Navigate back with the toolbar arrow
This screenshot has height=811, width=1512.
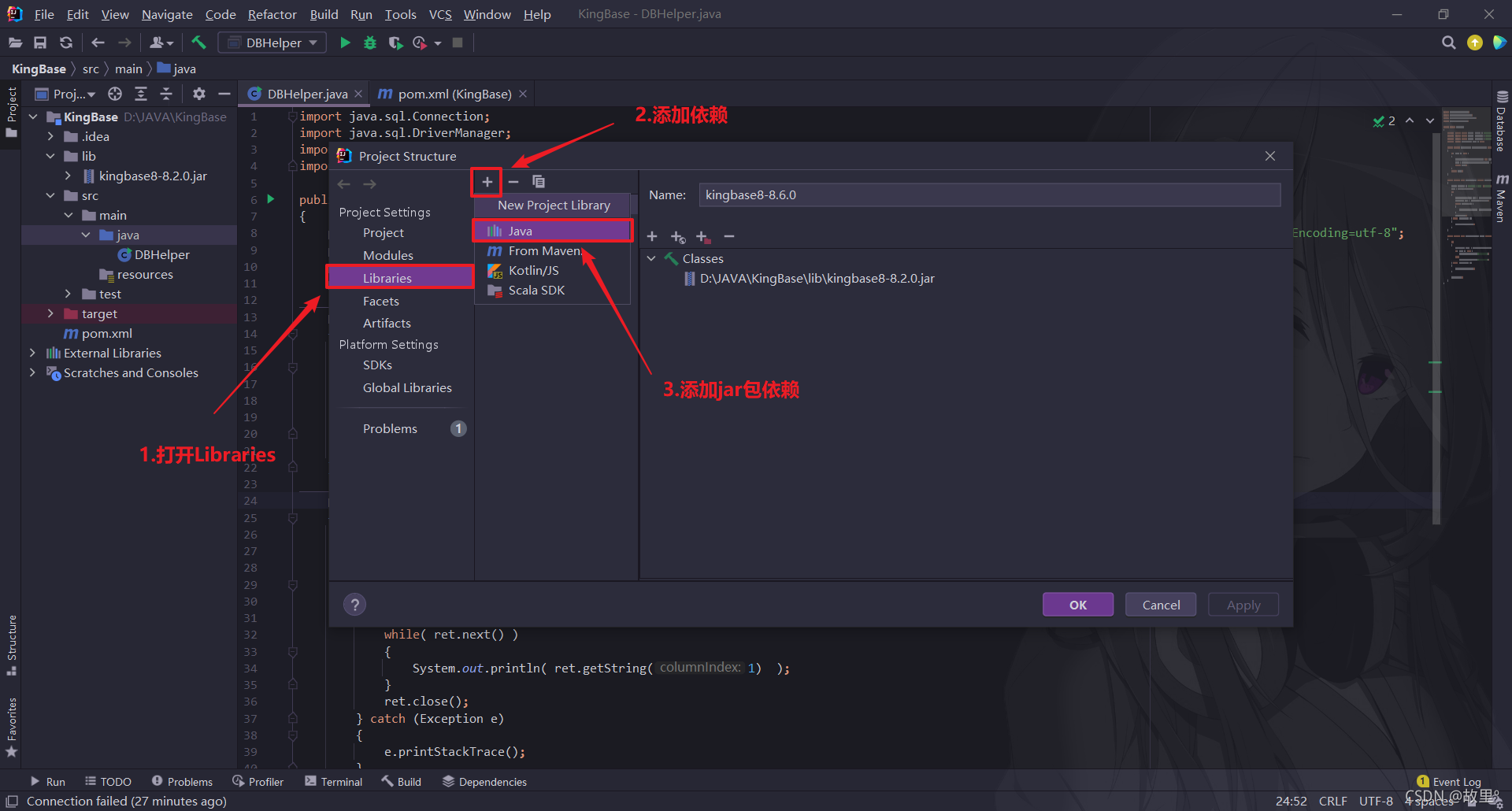[x=98, y=43]
